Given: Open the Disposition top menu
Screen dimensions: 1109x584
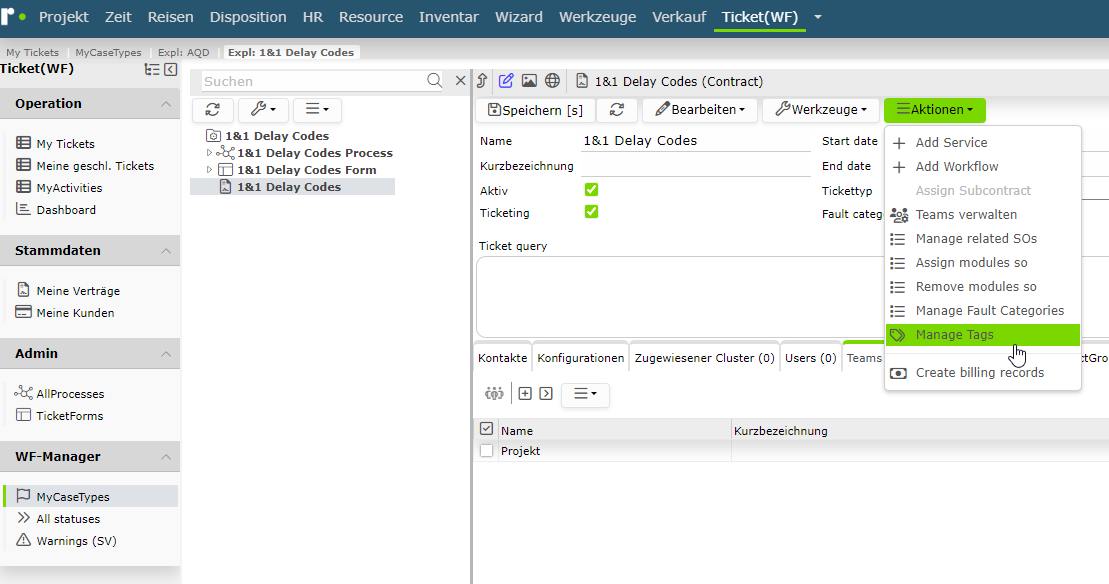Looking at the screenshot, I should 248,17.
